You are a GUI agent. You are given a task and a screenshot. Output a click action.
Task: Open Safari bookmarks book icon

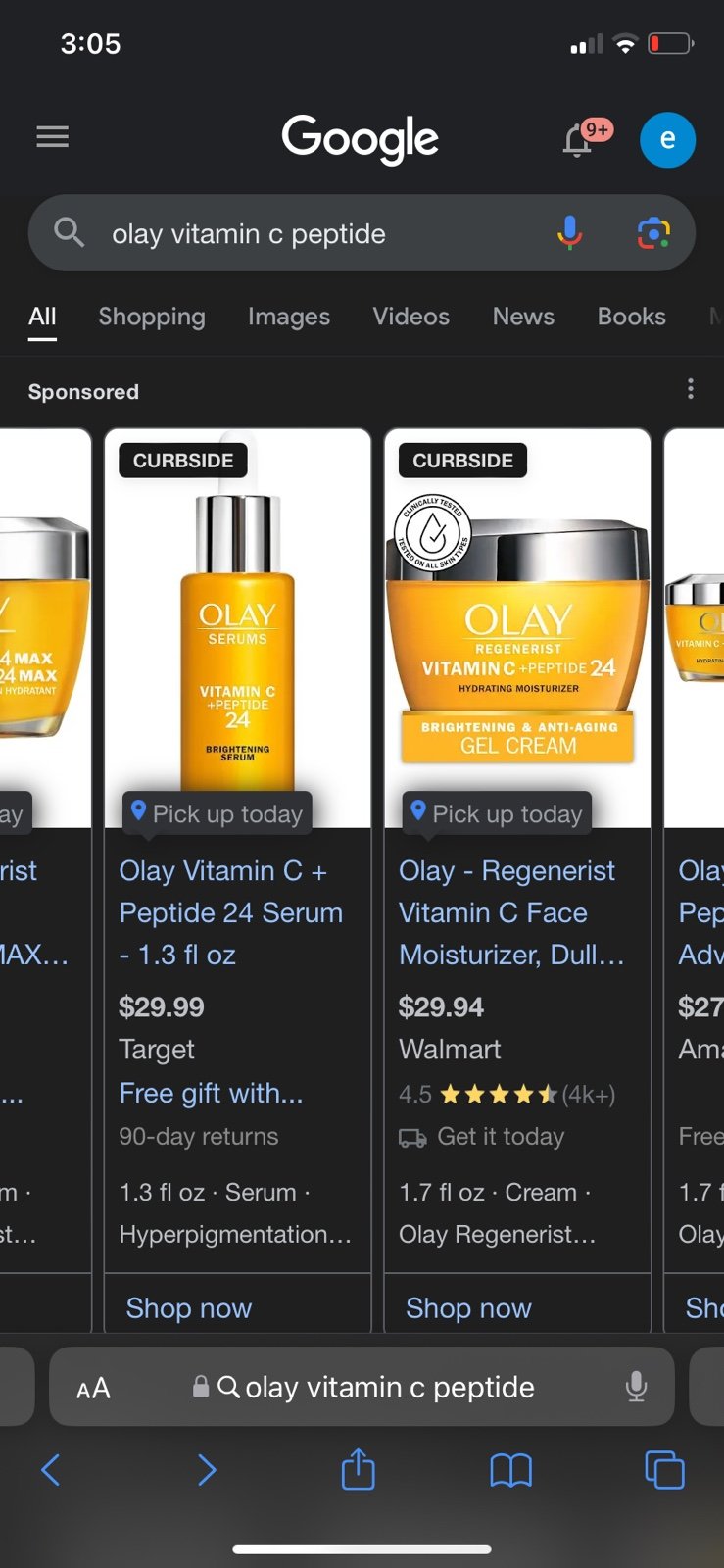tap(510, 1470)
